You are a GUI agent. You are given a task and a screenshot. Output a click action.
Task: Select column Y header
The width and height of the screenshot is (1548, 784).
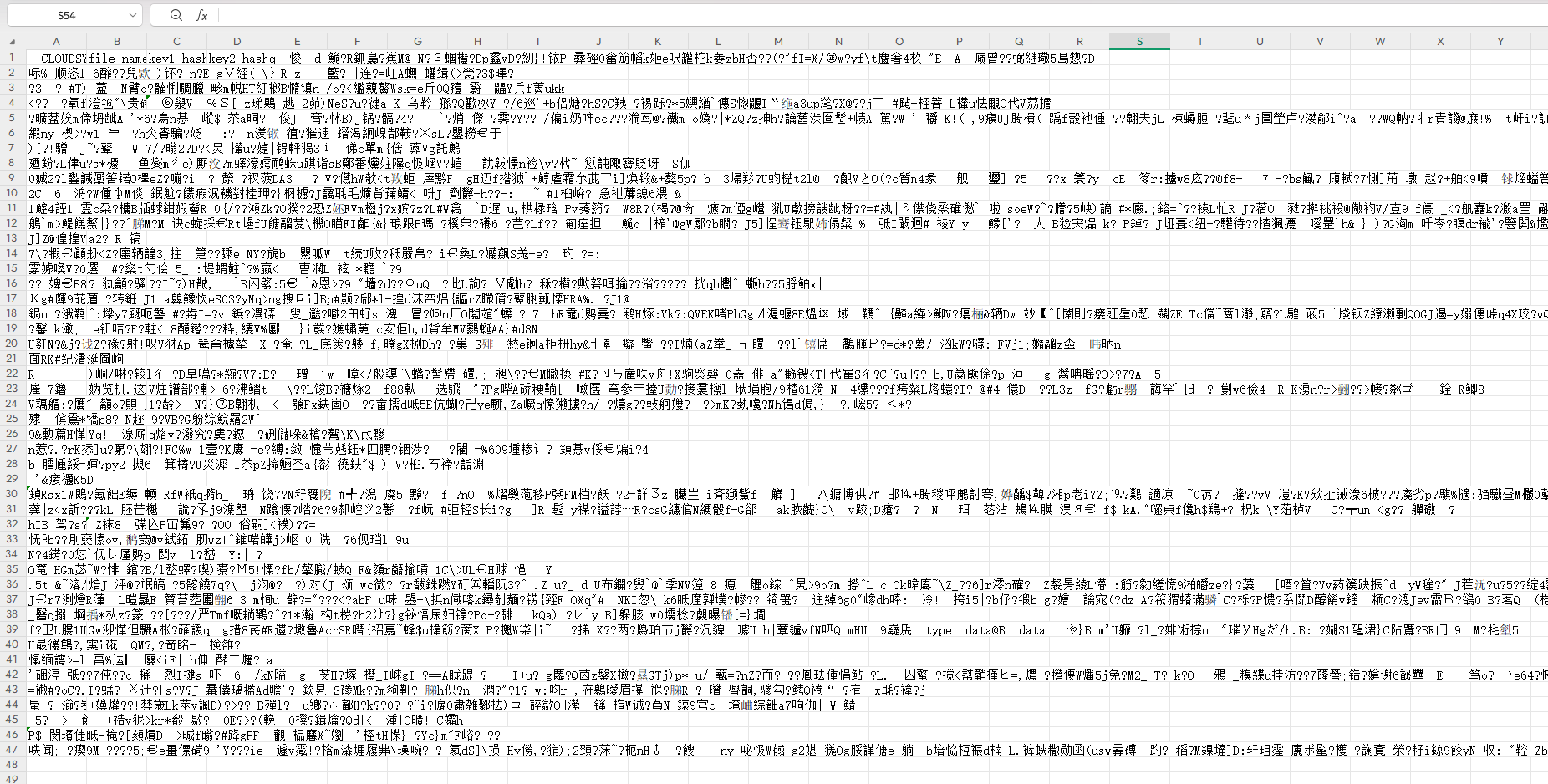(x=1500, y=40)
